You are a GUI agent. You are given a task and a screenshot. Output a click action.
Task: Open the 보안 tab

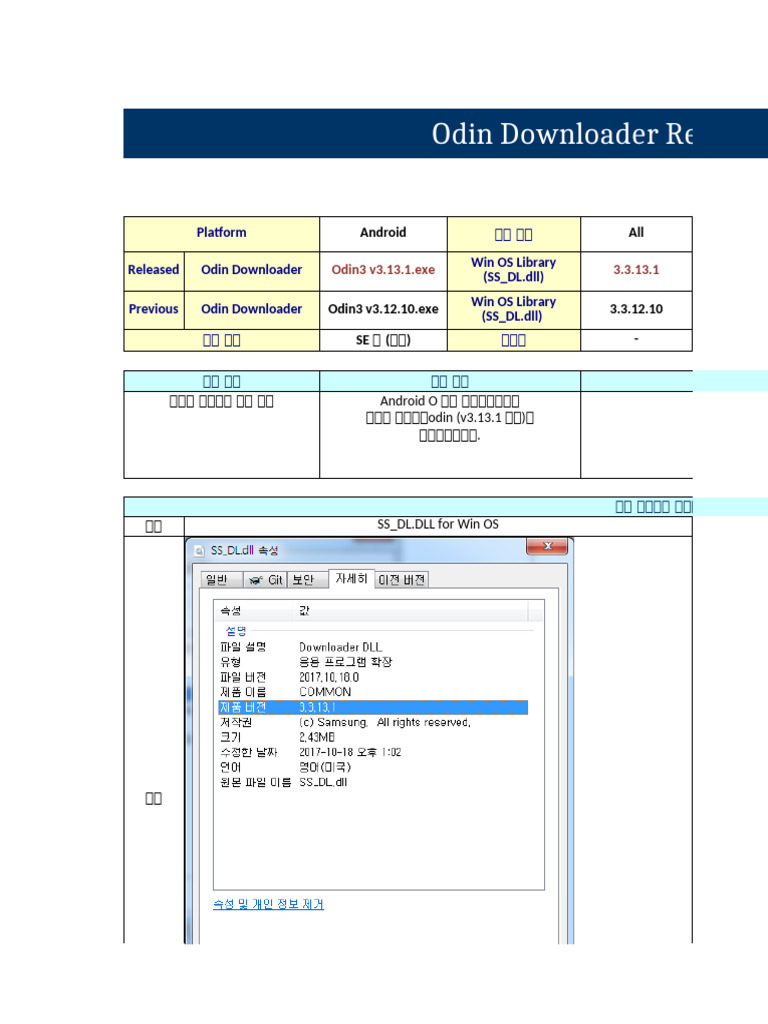pos(306,580)
